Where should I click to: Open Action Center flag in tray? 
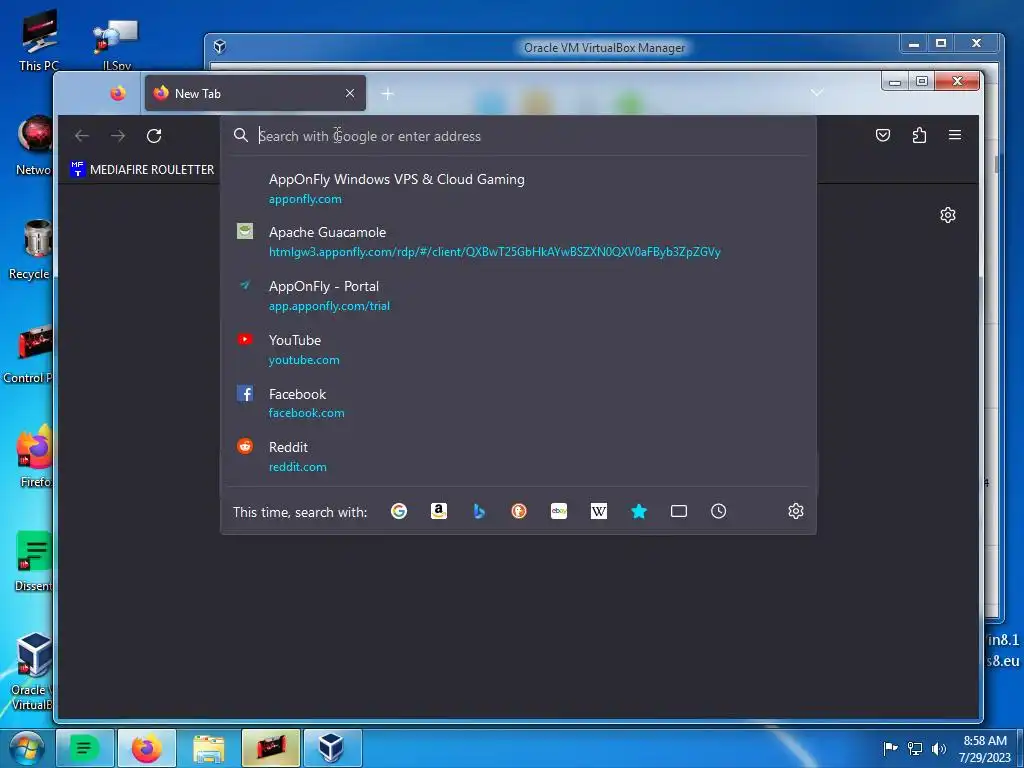pos(890,748)
